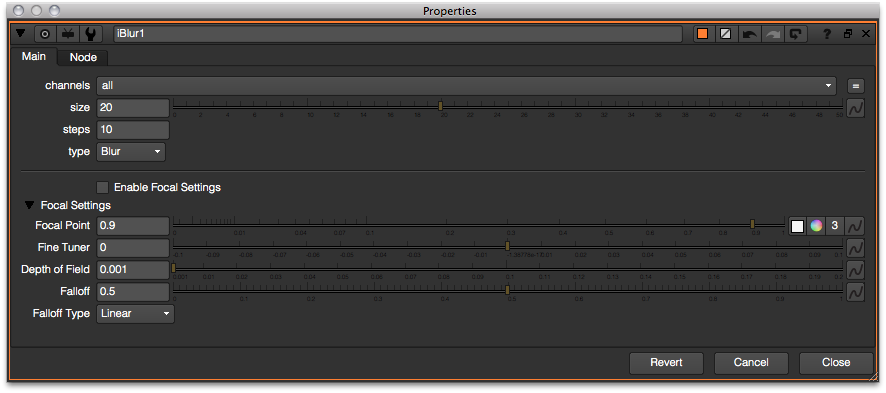Open the size animation curve menu
The image size is (886, 393).
click(x=855, y=107)
